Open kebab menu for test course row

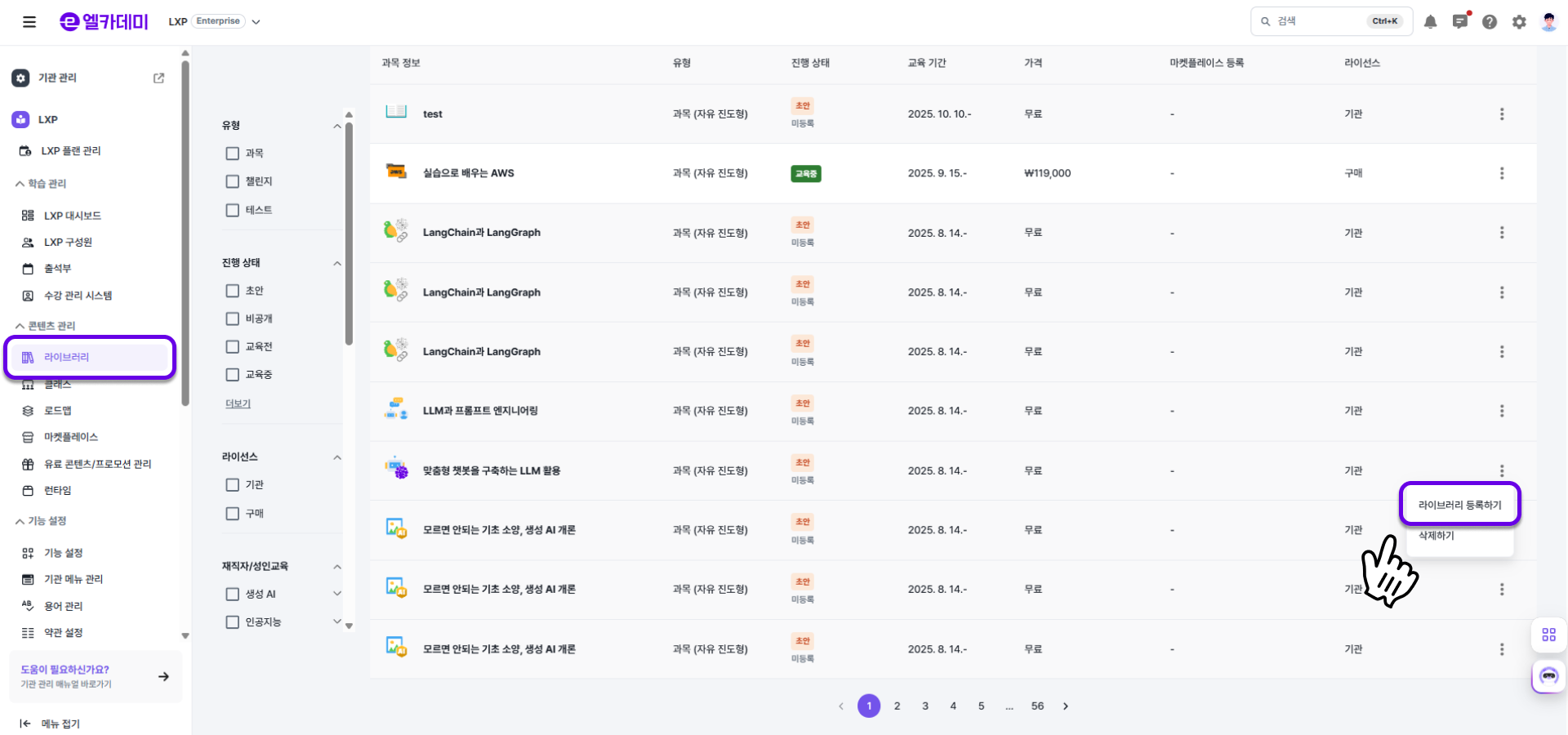(x=1501, y=114)
